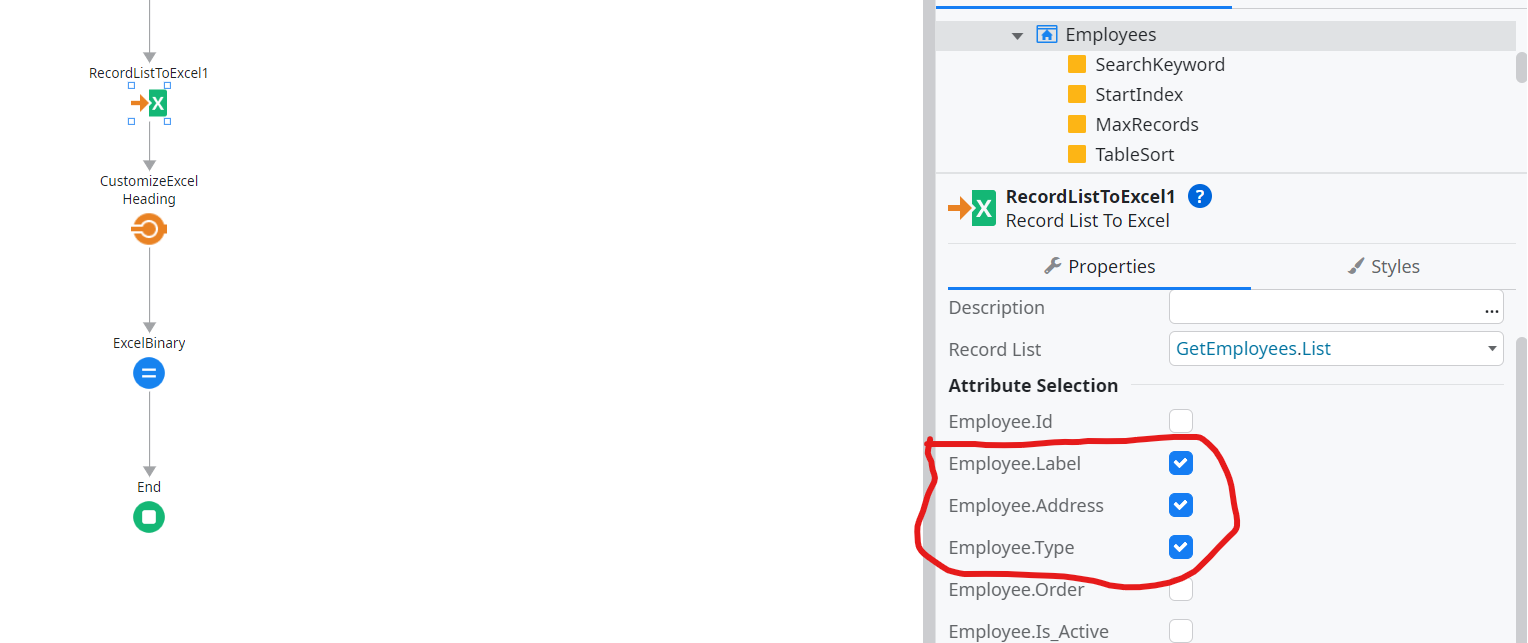1528x643 pixels.
Task: Open help for RecordListToExcel1
Action: pyautogui.click(x=1200, y=196)
